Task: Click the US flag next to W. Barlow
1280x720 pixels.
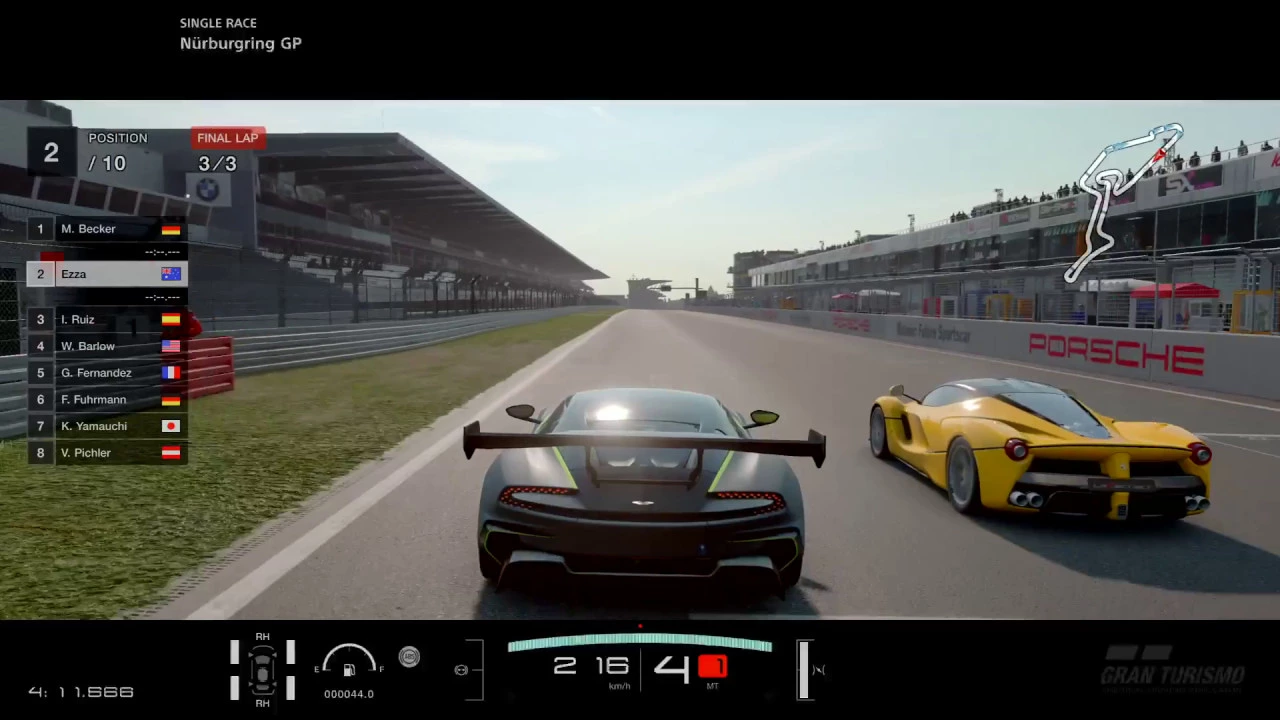Action: (x=171, y=346)
